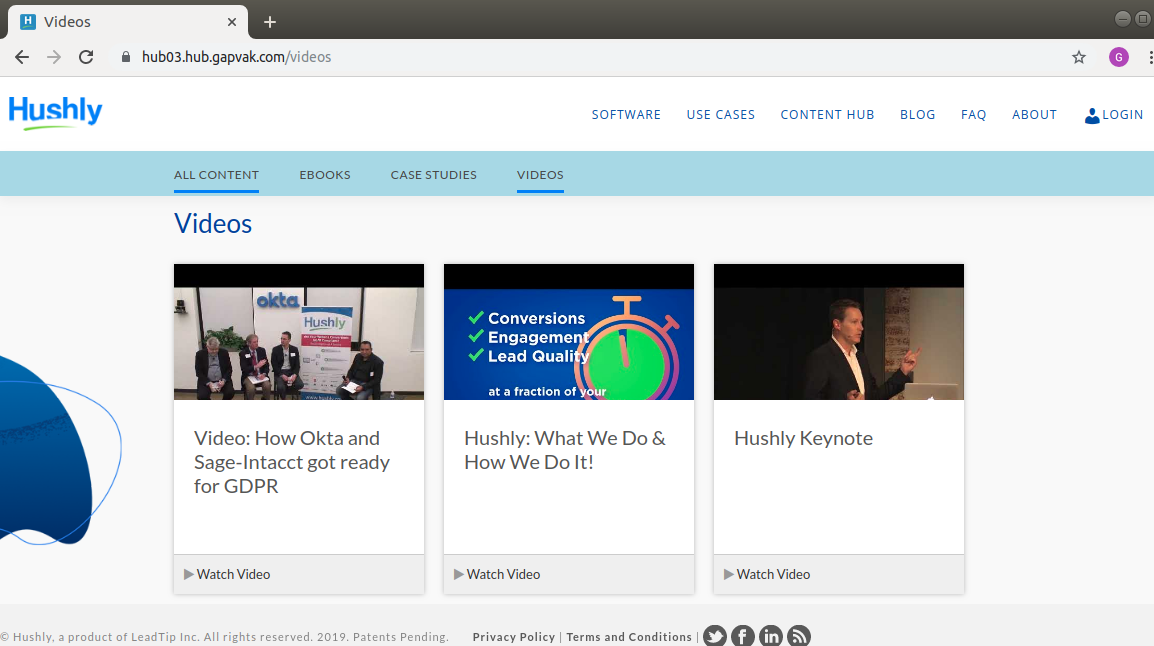Click play triangle under What We Do video
This screenshot has height=646, width=1154.
tap(459, 575)
